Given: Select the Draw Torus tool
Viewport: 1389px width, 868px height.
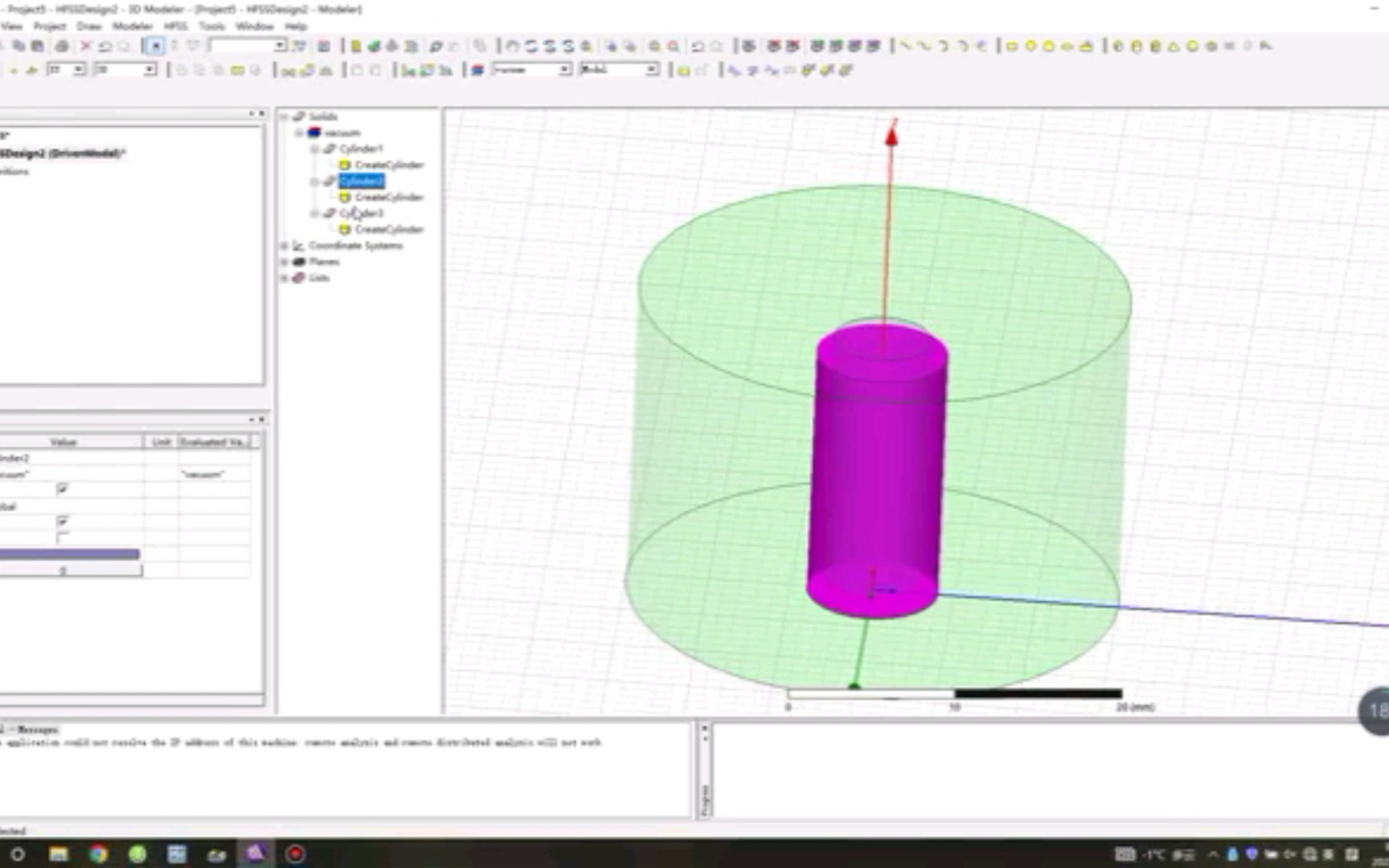Looking at the screenshot, I should click(x=1211, y=47).
